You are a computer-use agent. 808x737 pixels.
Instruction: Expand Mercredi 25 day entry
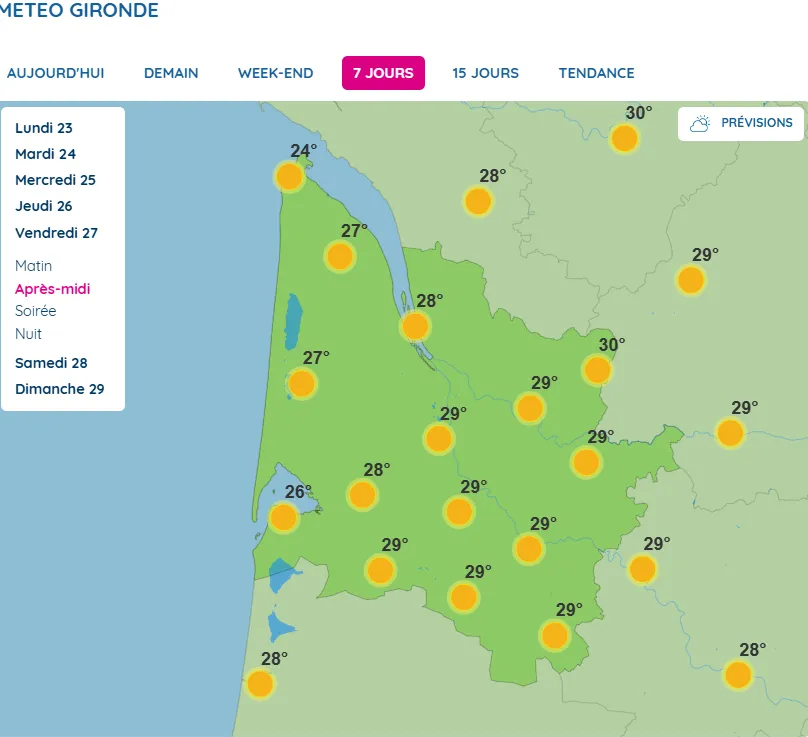55,180
